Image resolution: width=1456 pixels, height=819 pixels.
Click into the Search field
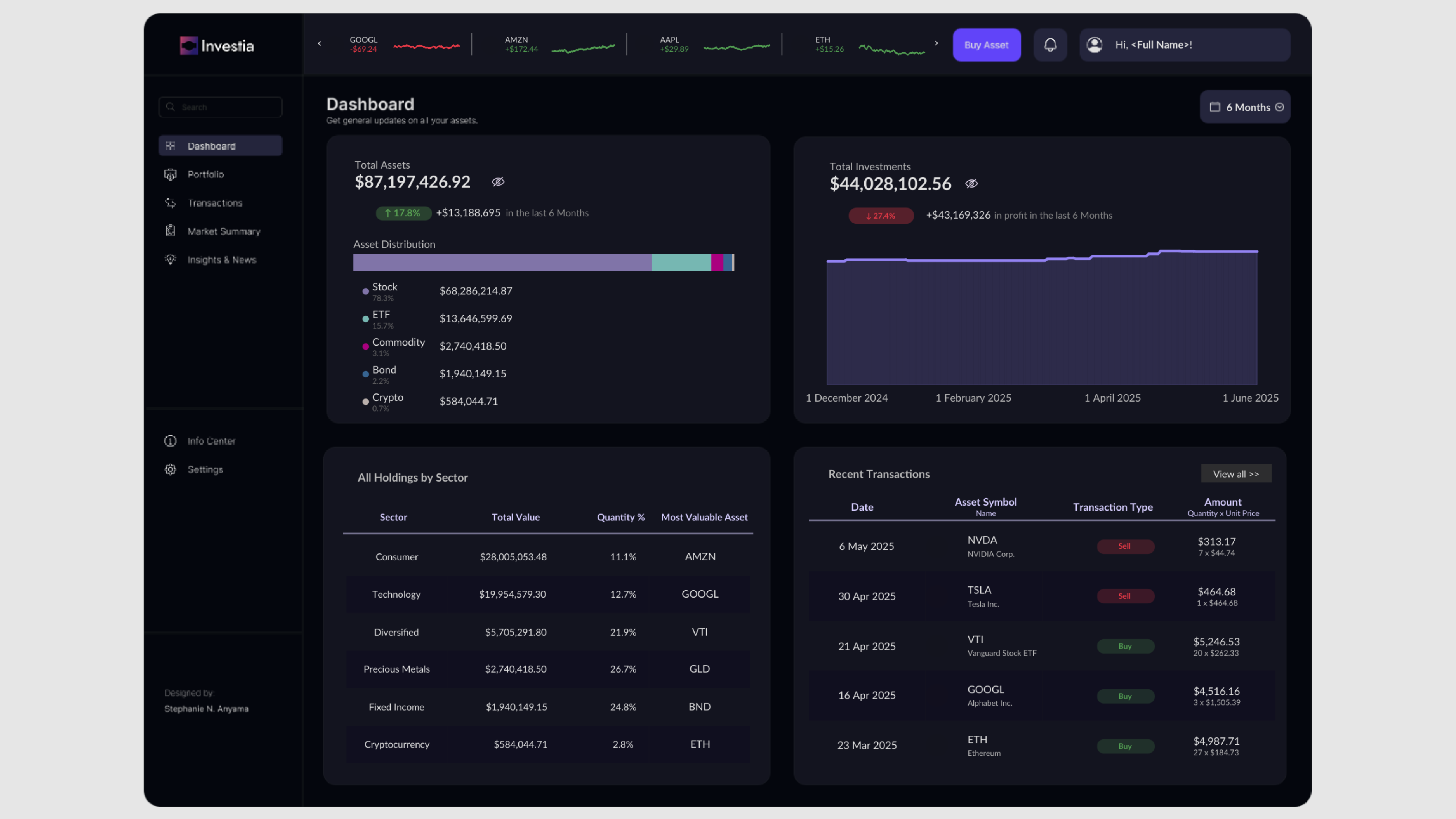(226, 107)
